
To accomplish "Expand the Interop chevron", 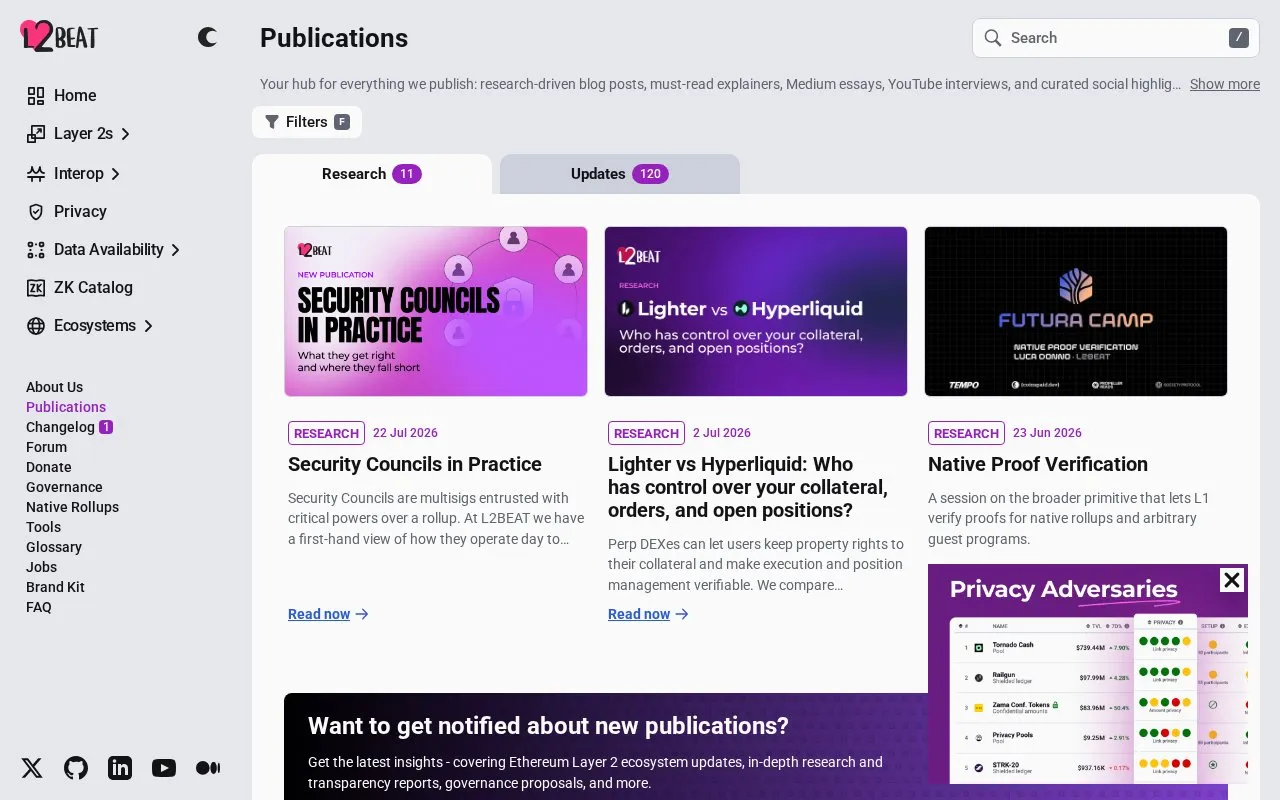I will click(x=115, y=174).
